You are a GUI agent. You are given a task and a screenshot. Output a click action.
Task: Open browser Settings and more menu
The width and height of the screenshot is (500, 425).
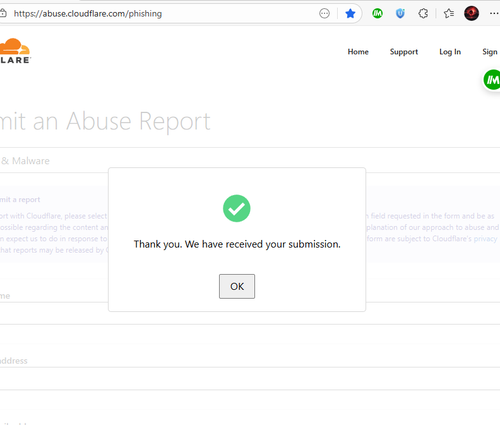(x=494, y=14)
